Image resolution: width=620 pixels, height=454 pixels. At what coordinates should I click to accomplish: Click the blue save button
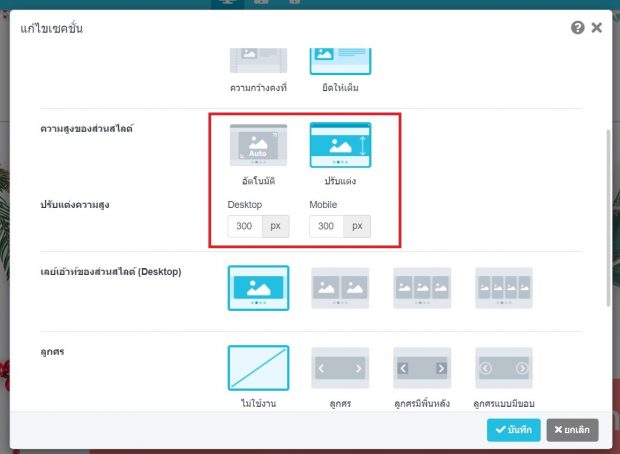click(x=514, y=430)
